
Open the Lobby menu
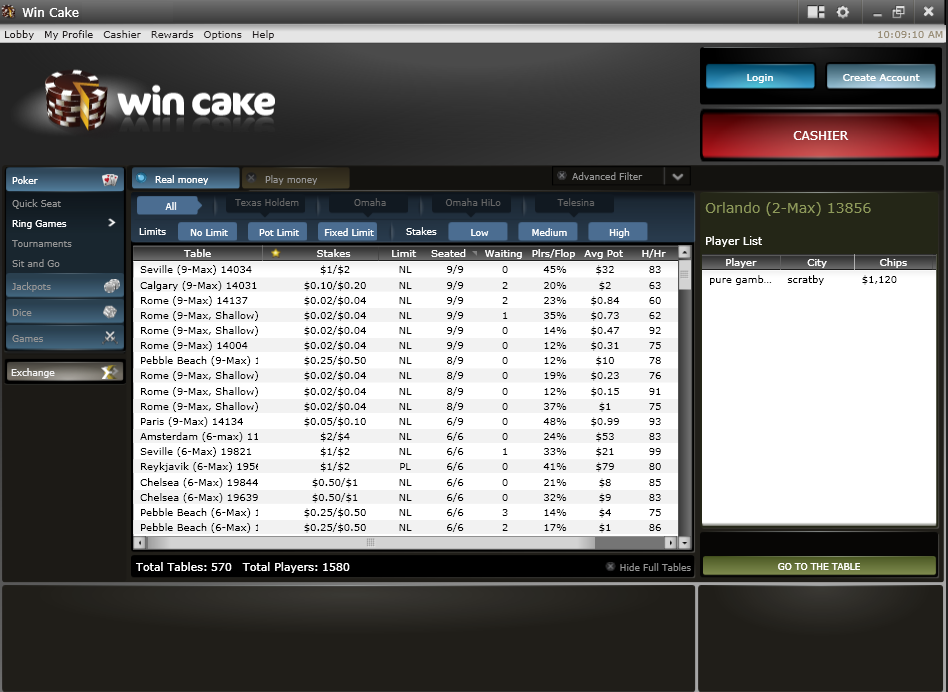click(x=19, y=34)
